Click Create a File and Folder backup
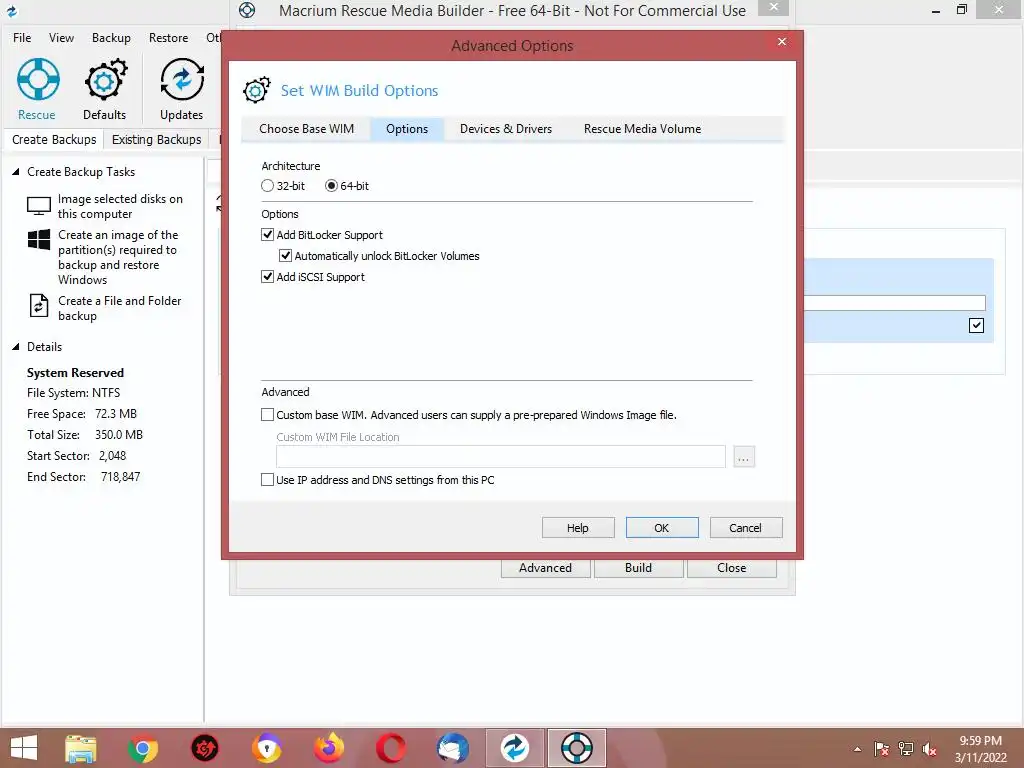Screen dimensions: 1024x768 click(x=120, y=308)
